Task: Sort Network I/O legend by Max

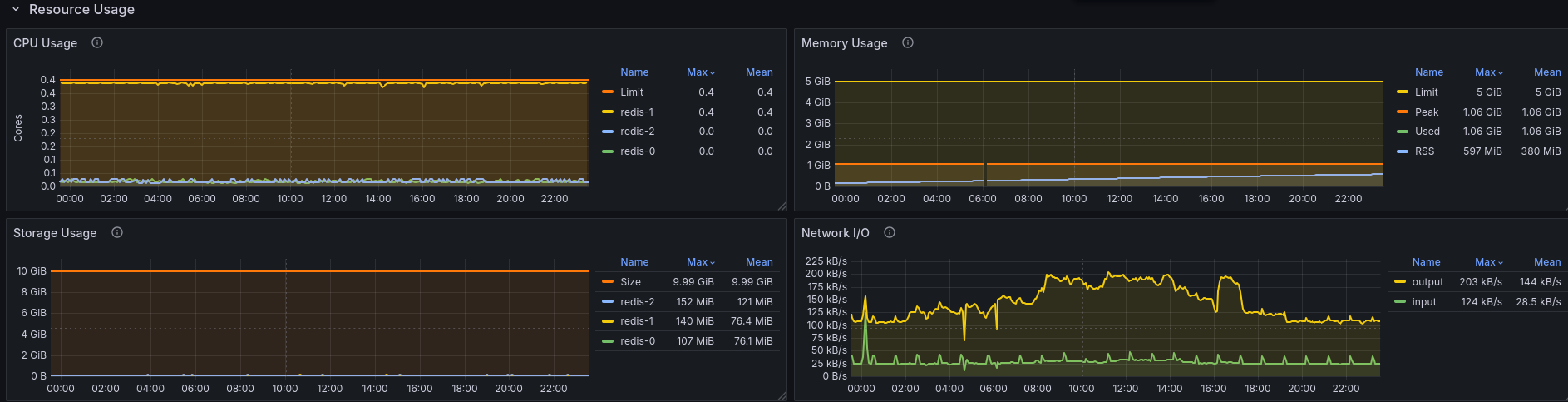Action: 1488,262
